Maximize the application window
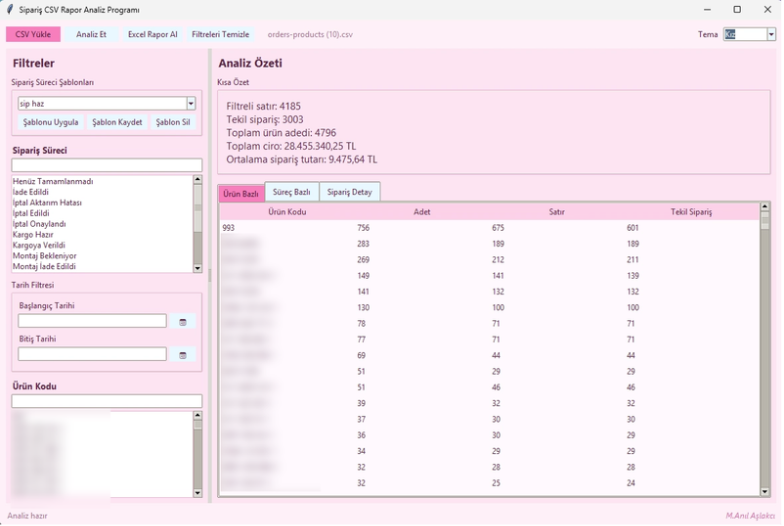This screenshot has width=784, height=526. (x=737, y=10)
